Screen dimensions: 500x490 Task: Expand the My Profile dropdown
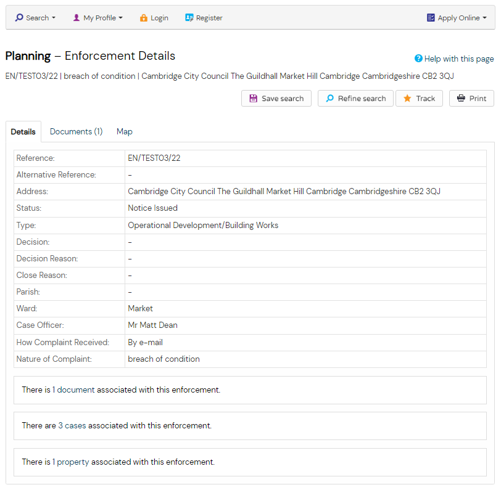click(98, 18)
